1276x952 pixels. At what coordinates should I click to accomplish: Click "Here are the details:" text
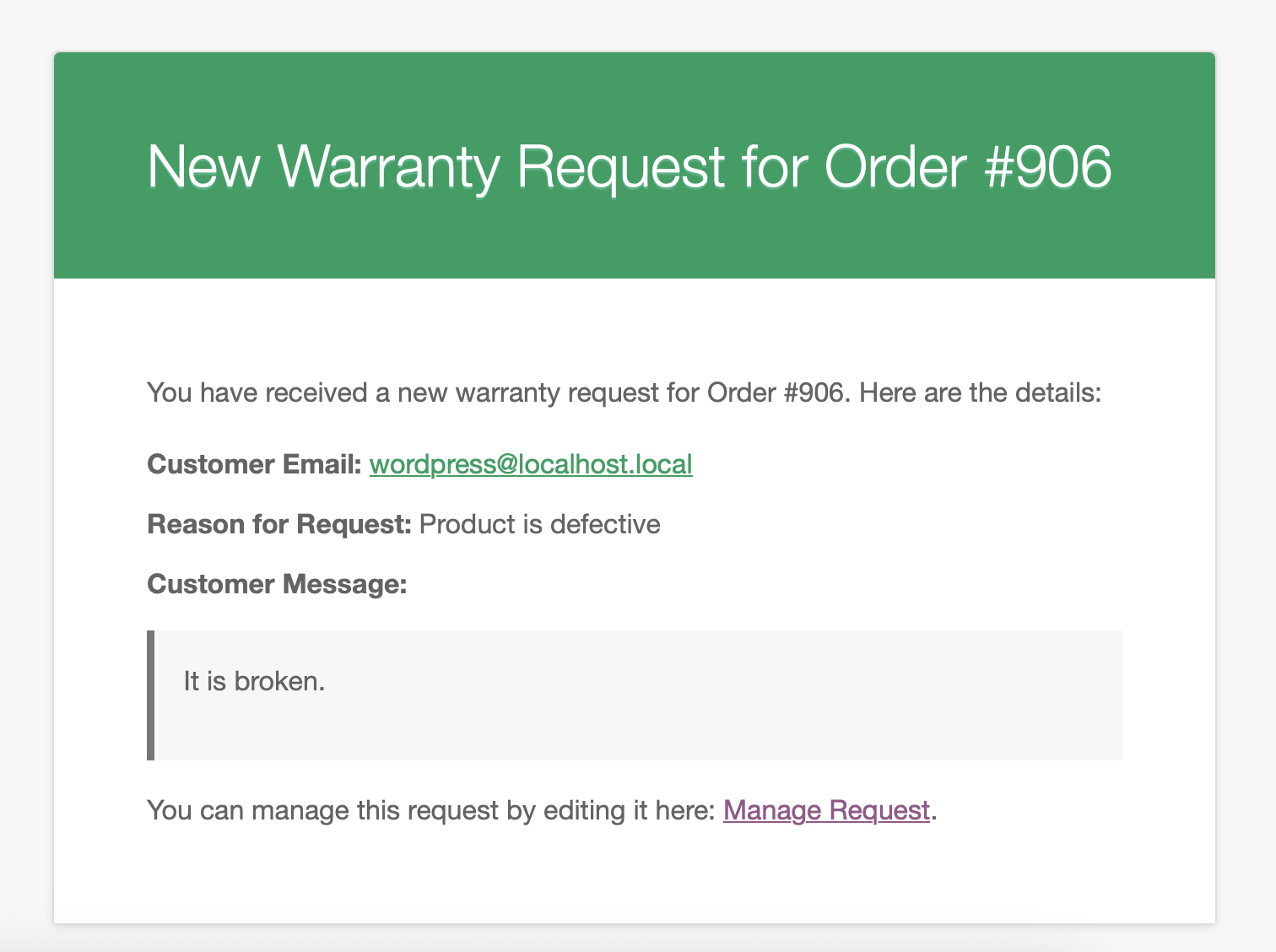980,393
